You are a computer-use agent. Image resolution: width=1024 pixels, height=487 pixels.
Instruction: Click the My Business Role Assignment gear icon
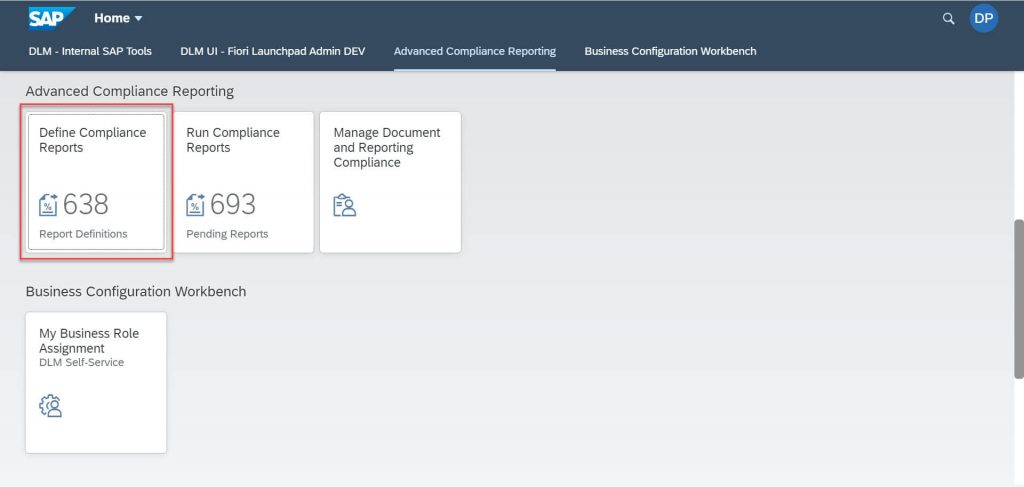click(x=50, y=406)
